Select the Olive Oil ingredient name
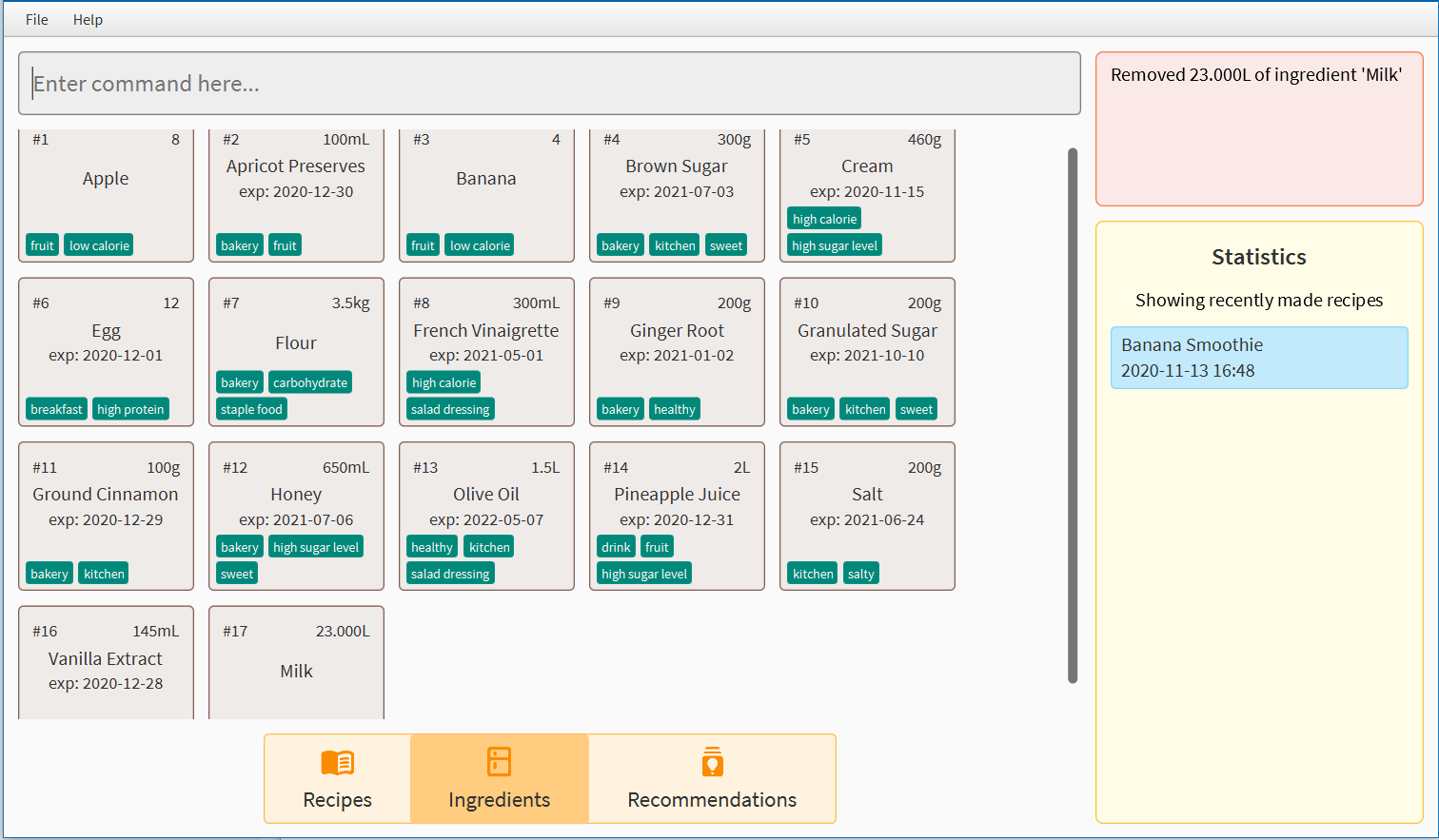 [486, 494]
